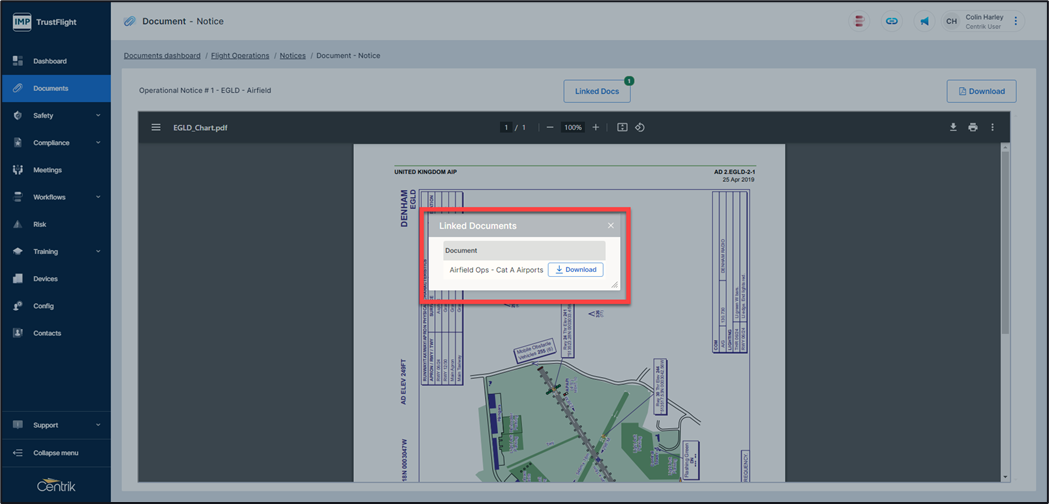This screenshot has width=1049, height=504.
Task: Print the PDF using the printer icon
Action: pyautogui.click(x=973, y=128)
